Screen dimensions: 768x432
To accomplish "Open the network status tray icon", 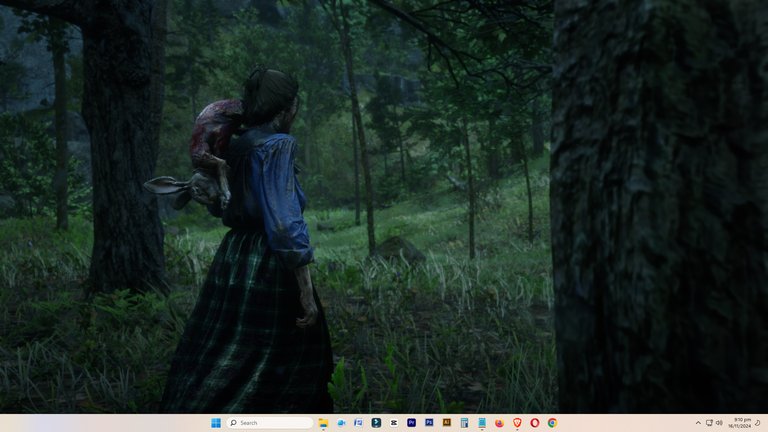I will tap(709, 423).
